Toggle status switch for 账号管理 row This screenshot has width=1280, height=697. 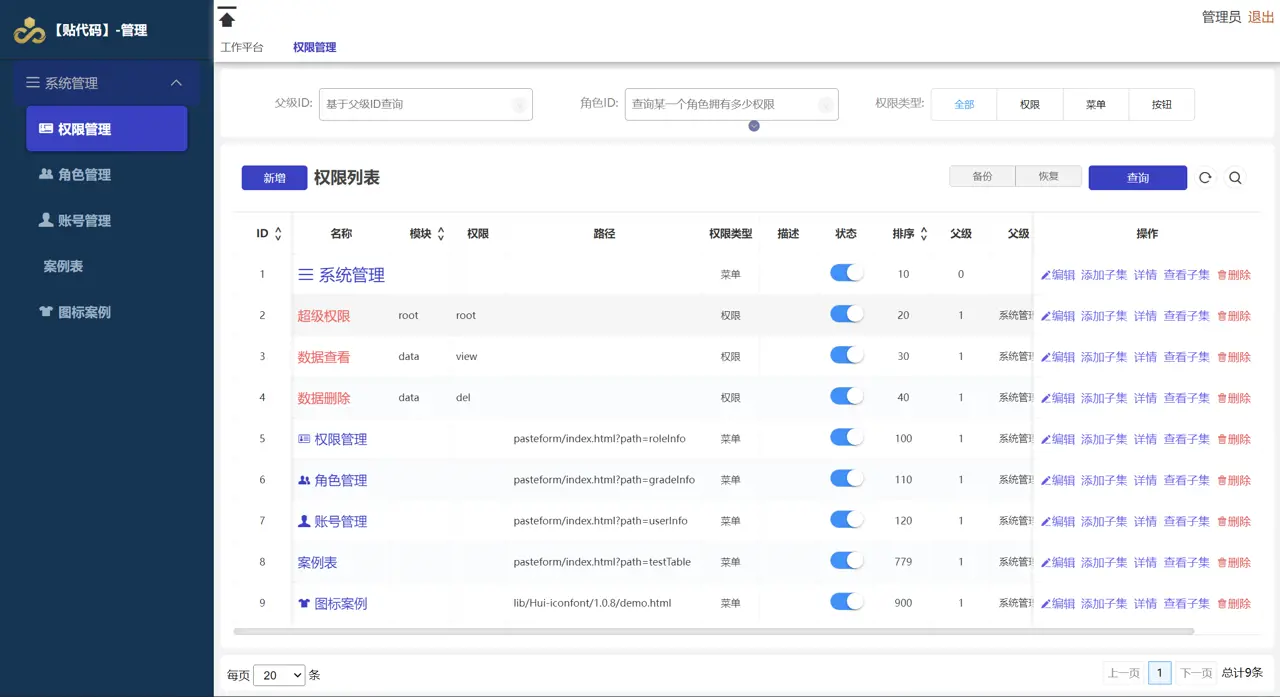point(847,519)
